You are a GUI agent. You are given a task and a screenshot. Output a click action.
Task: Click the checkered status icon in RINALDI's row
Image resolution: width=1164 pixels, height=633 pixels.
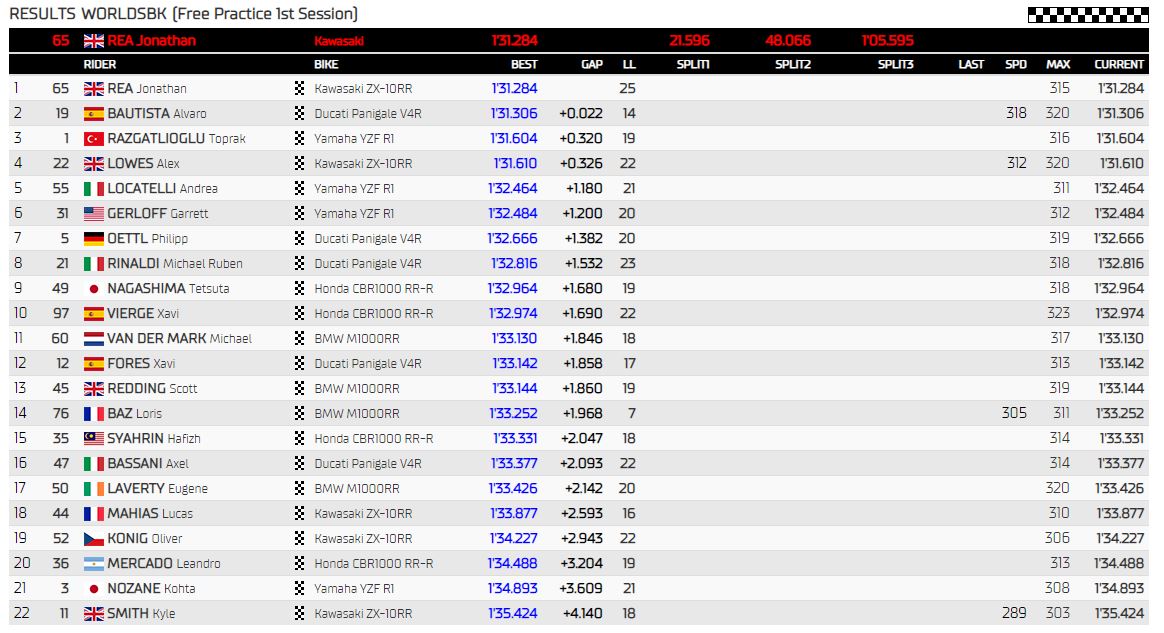(x=299, y=263)
